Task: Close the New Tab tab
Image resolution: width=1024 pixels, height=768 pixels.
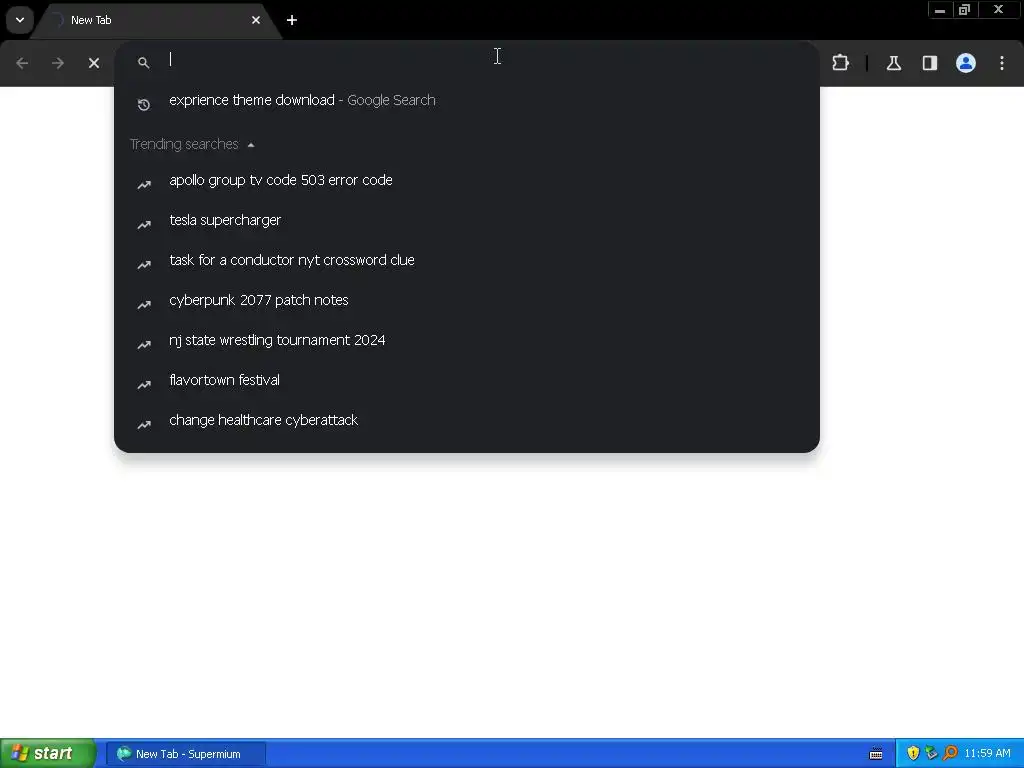Action: (256, 20)
